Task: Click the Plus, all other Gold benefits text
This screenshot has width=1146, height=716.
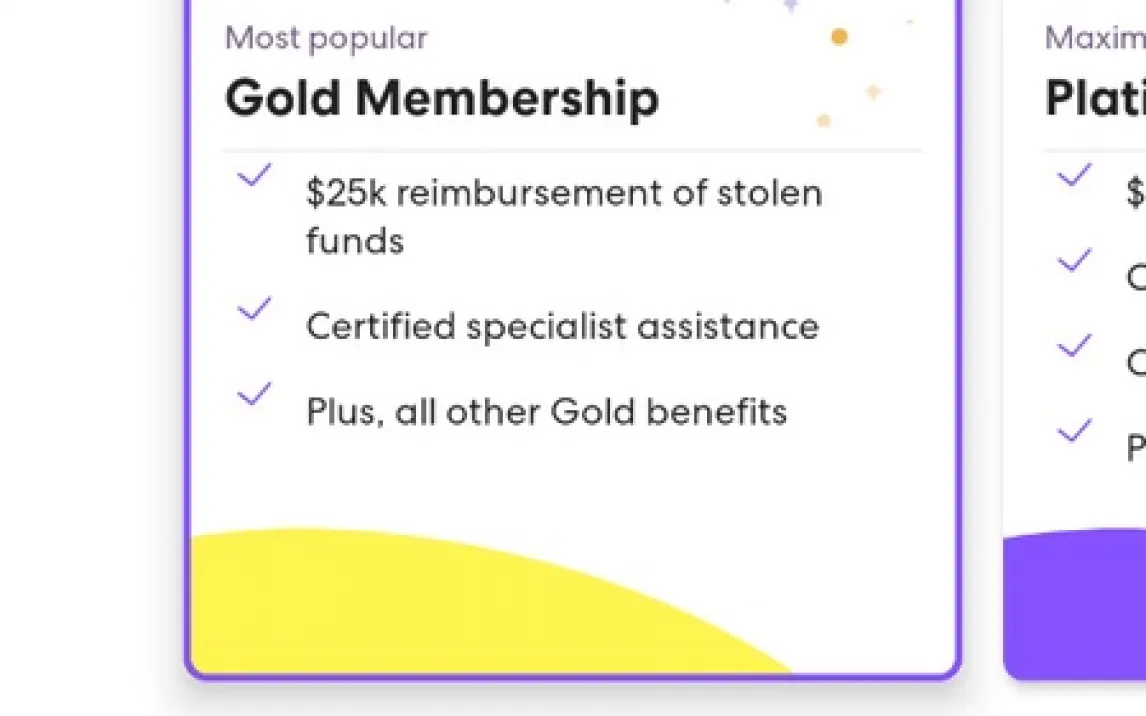Action: [546, 412]
